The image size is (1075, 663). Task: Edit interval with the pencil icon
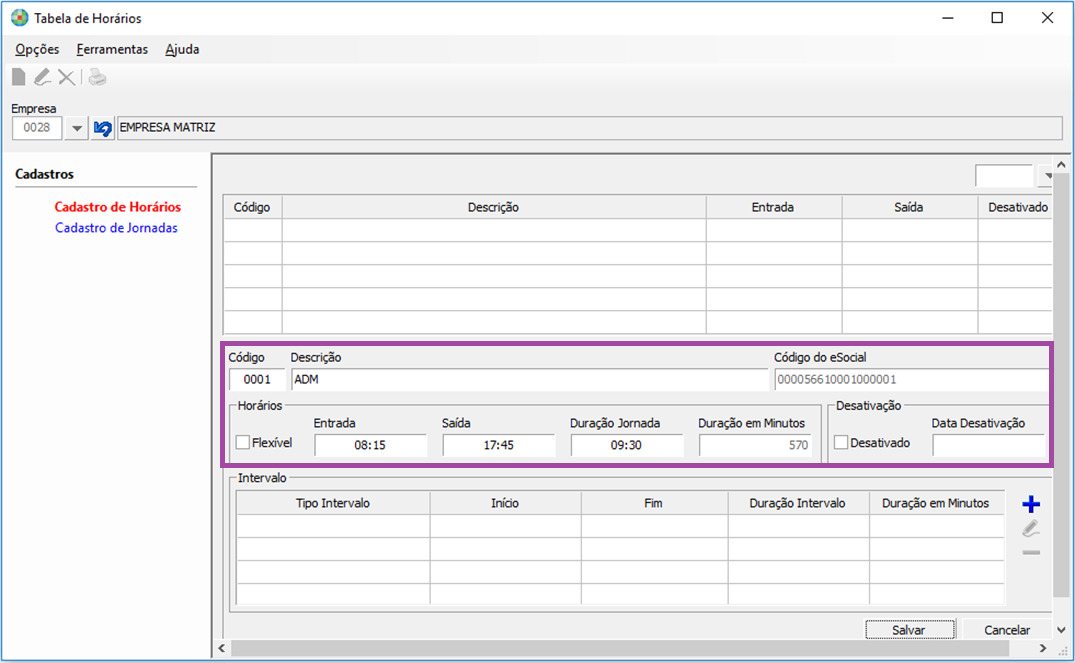[1030, 529]
